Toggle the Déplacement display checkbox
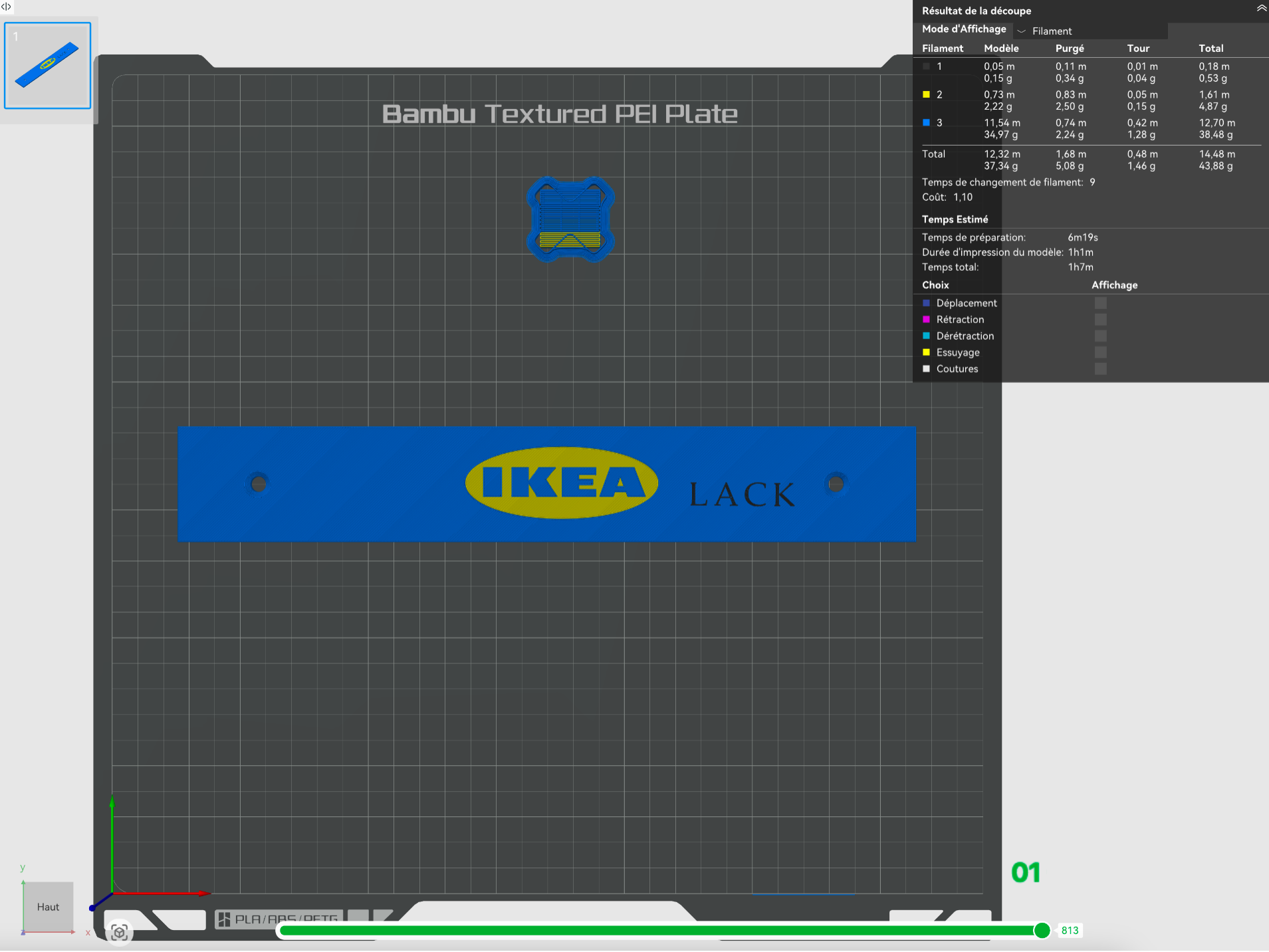1269x952 pixels. [x=1101, y=302]
